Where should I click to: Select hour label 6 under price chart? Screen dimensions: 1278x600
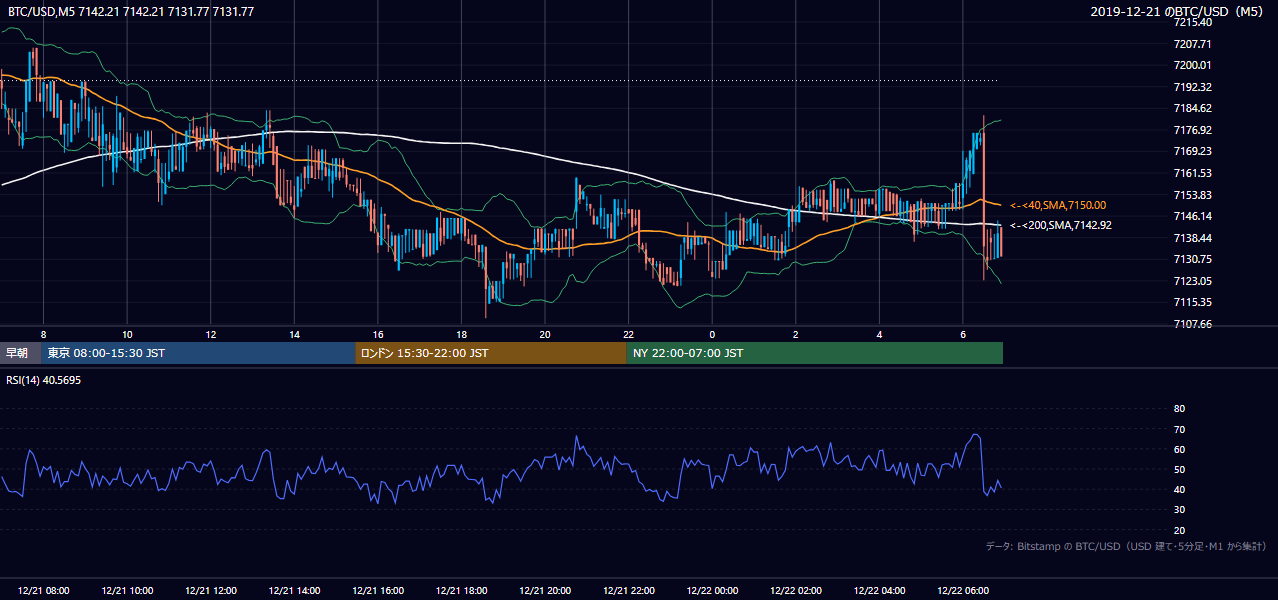point(963,334)
